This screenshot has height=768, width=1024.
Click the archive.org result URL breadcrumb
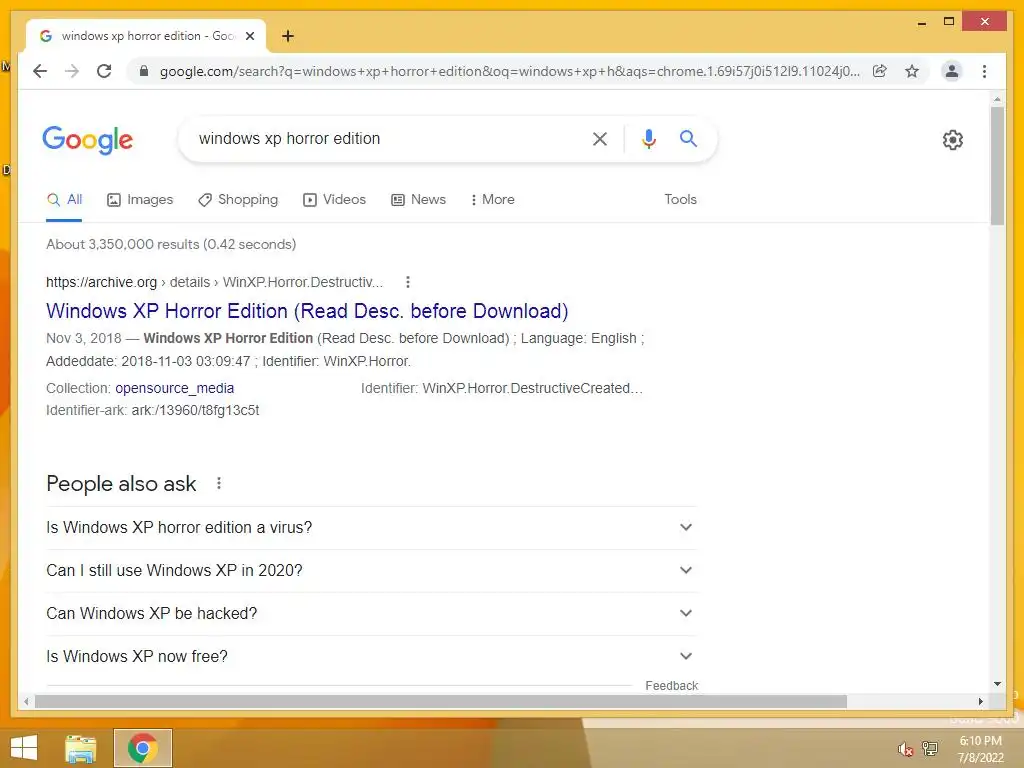click(x=214, y=282)
